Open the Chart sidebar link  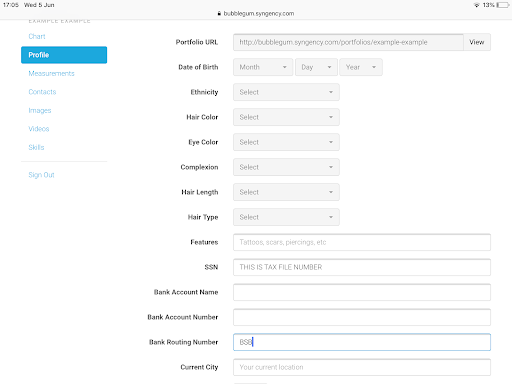coord(37,36)
